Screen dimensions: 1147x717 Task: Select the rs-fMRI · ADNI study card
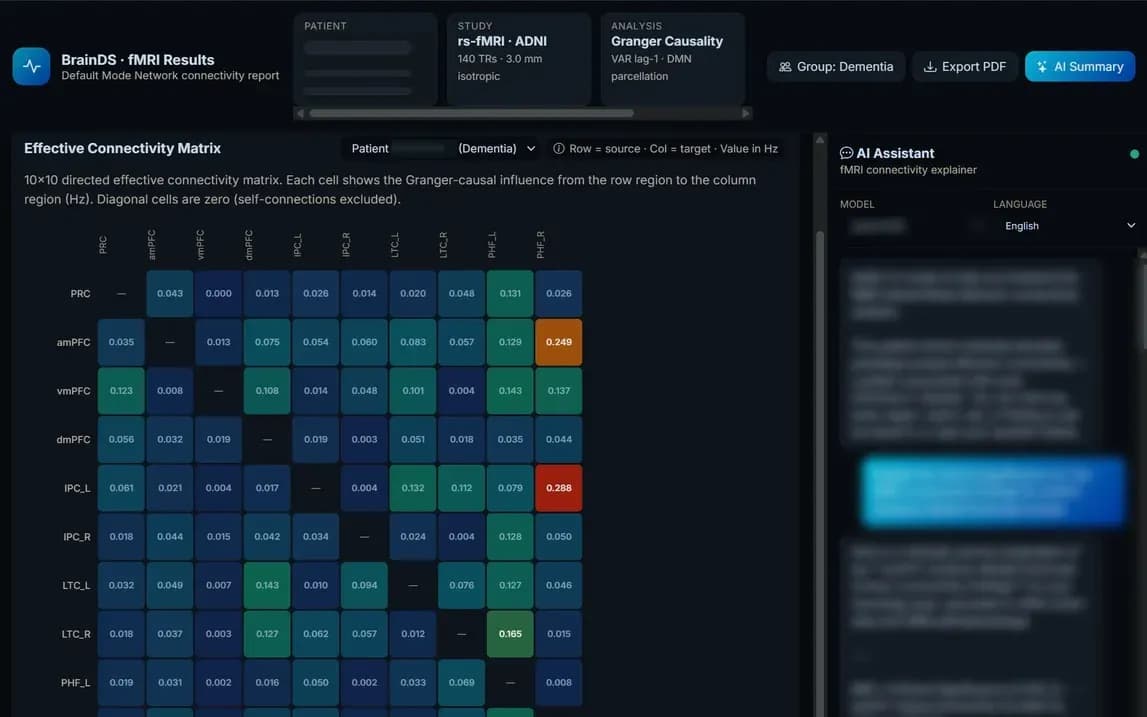[x=519, y=59]
